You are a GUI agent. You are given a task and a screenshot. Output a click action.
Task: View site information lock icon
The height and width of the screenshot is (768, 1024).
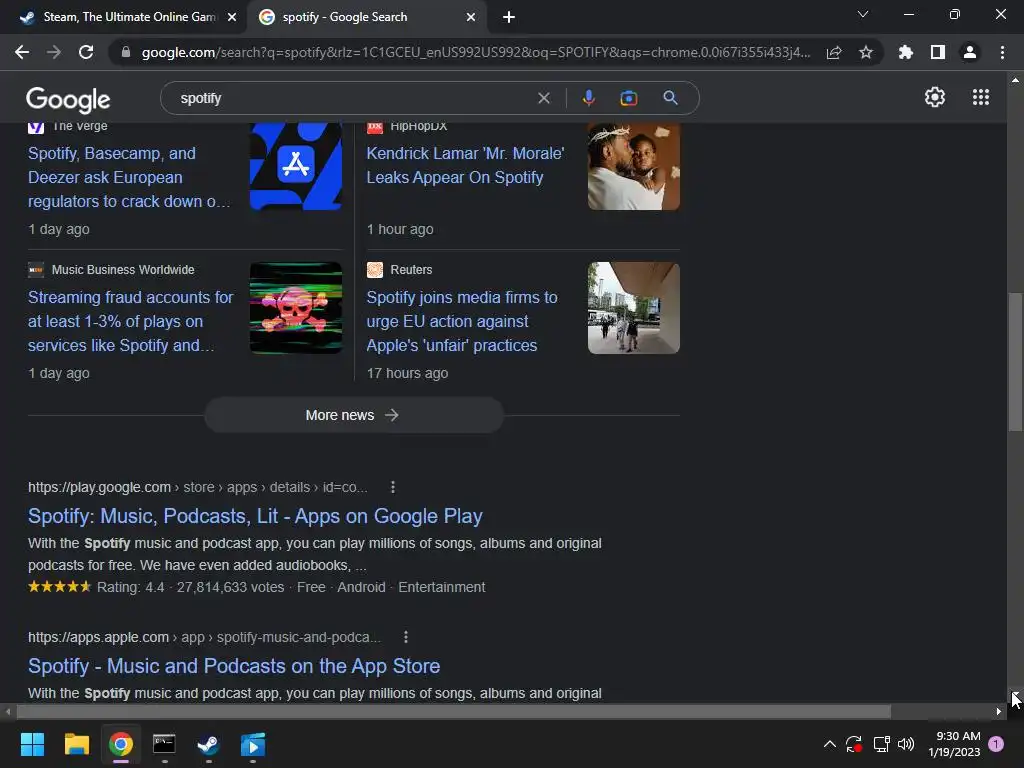(126, 52)
